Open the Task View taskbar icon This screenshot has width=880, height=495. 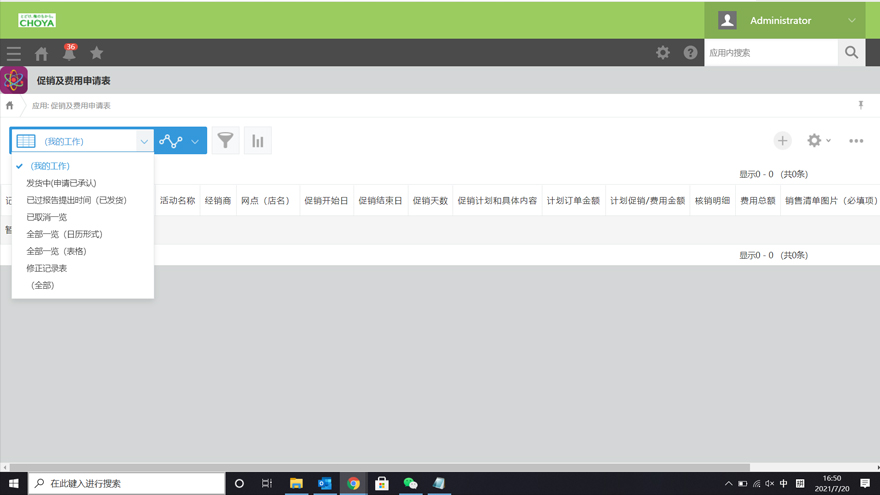click(267, 483)
